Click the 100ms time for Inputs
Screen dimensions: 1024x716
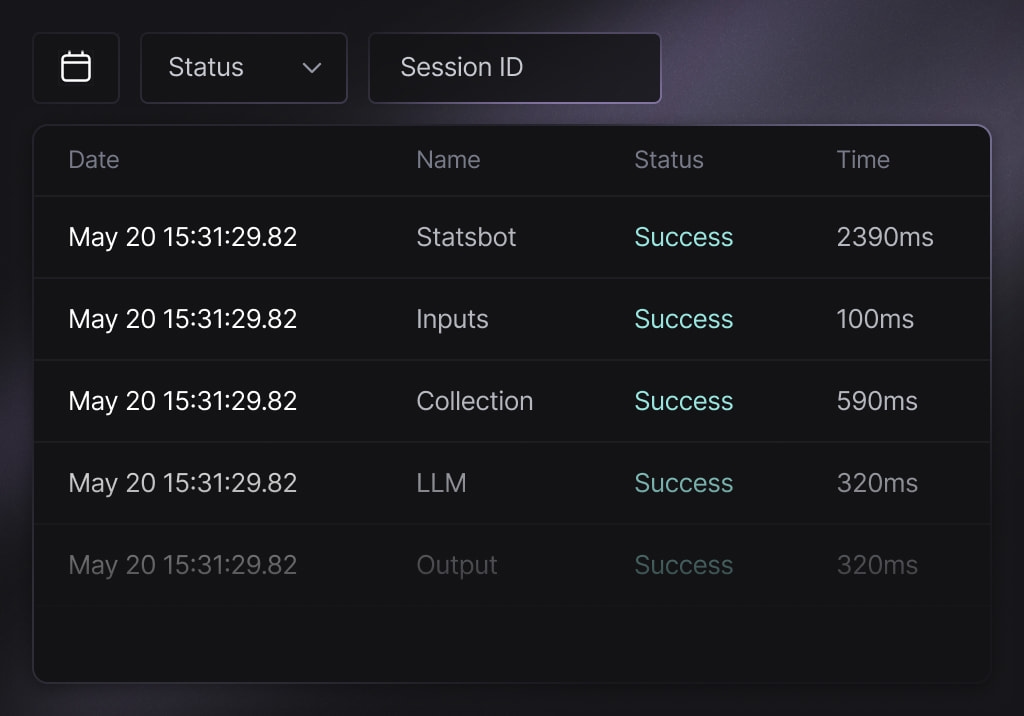875,319
